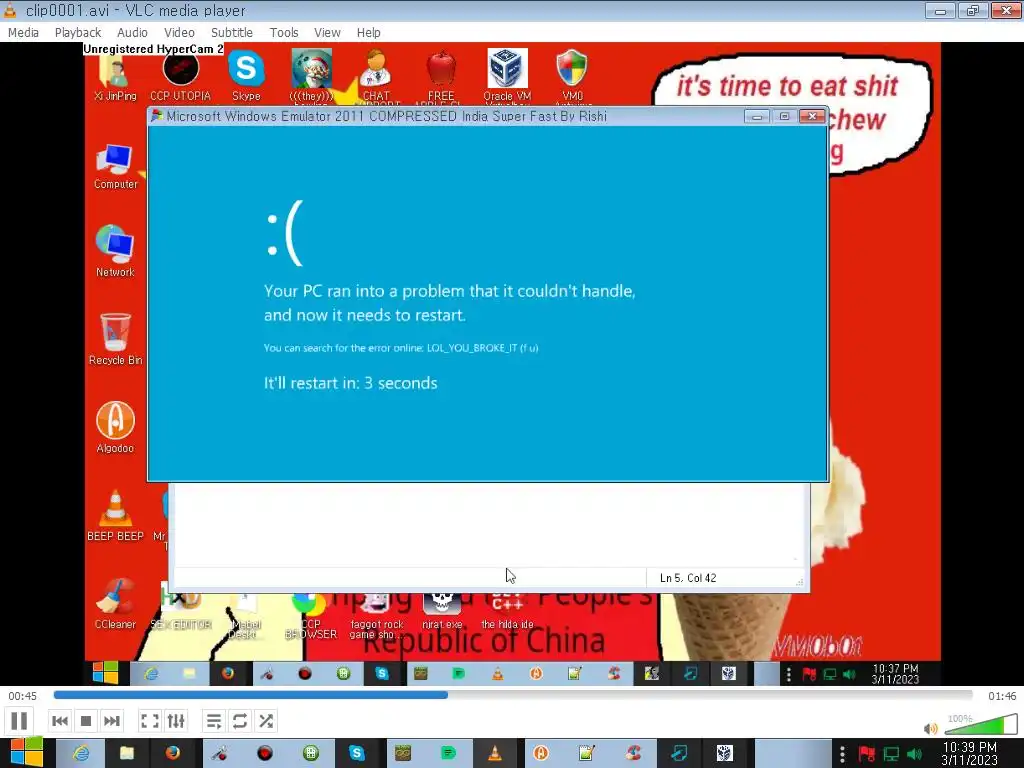Click the Algodoo desktop icon in the video

(x=116, y=427)
